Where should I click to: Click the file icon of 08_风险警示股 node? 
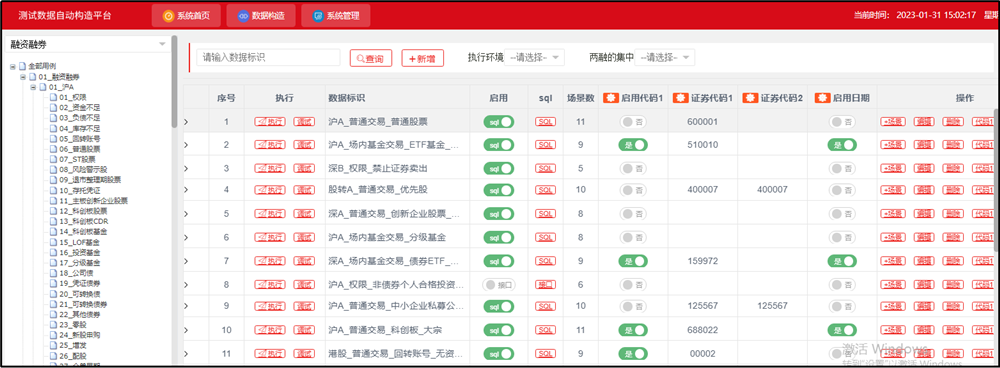tap(54, 169)
